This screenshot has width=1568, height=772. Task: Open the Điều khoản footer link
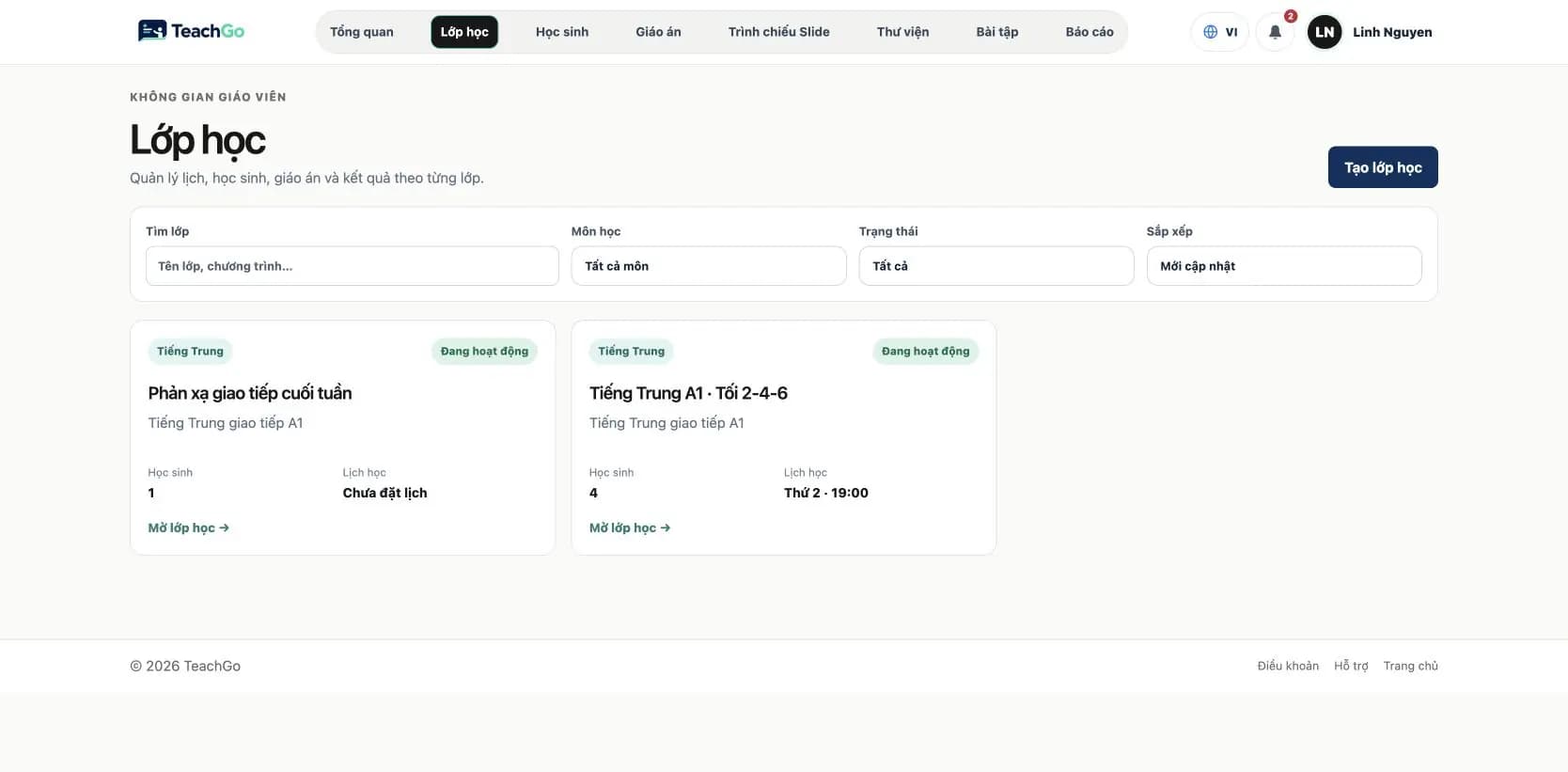tap(1288, 666)
